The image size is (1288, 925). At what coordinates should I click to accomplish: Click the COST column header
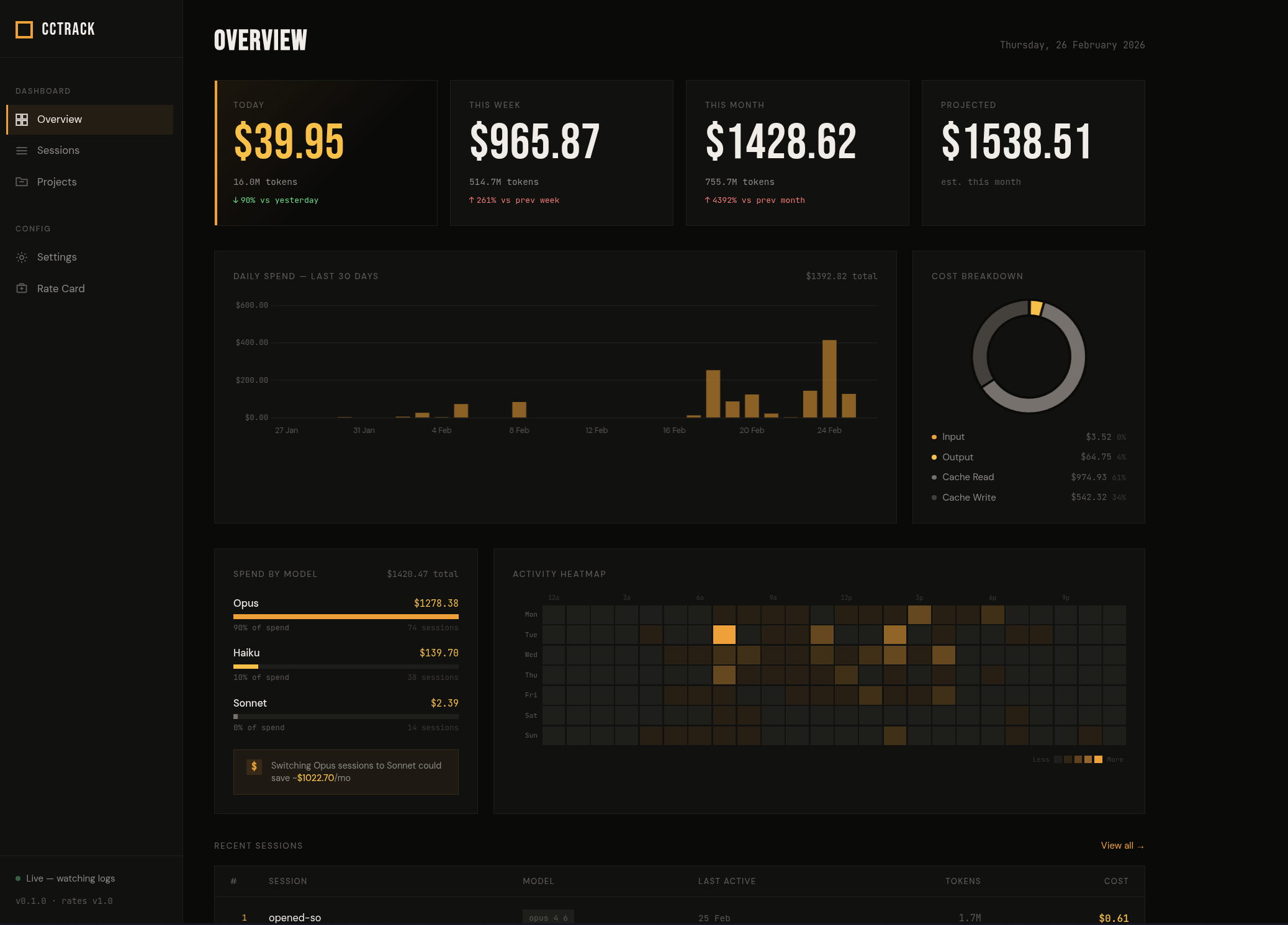tap(1115, 881)
